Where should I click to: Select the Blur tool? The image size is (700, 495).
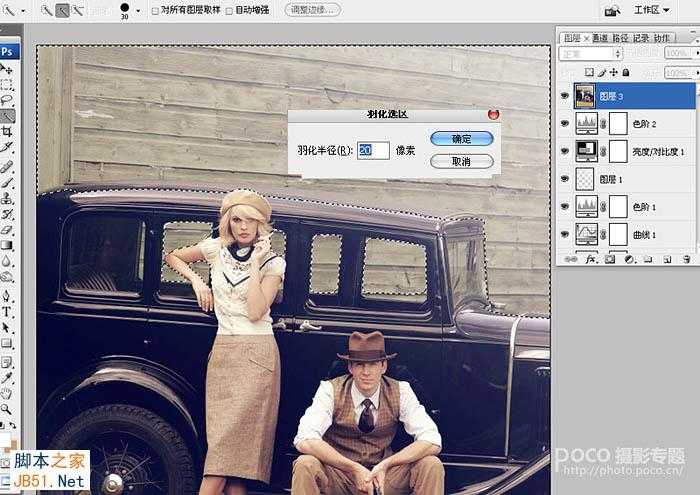(x=7, y=261)
